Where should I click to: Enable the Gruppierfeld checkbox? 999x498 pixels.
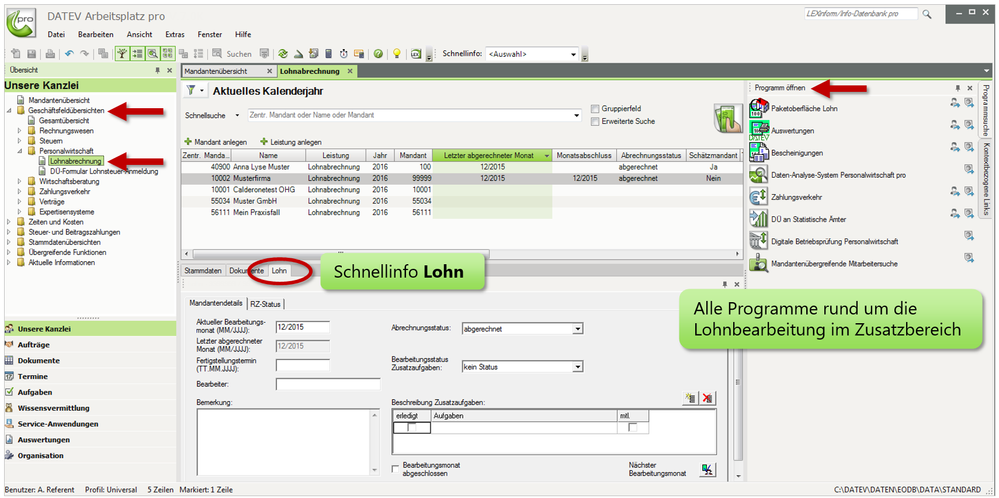[x=595, y=108]
